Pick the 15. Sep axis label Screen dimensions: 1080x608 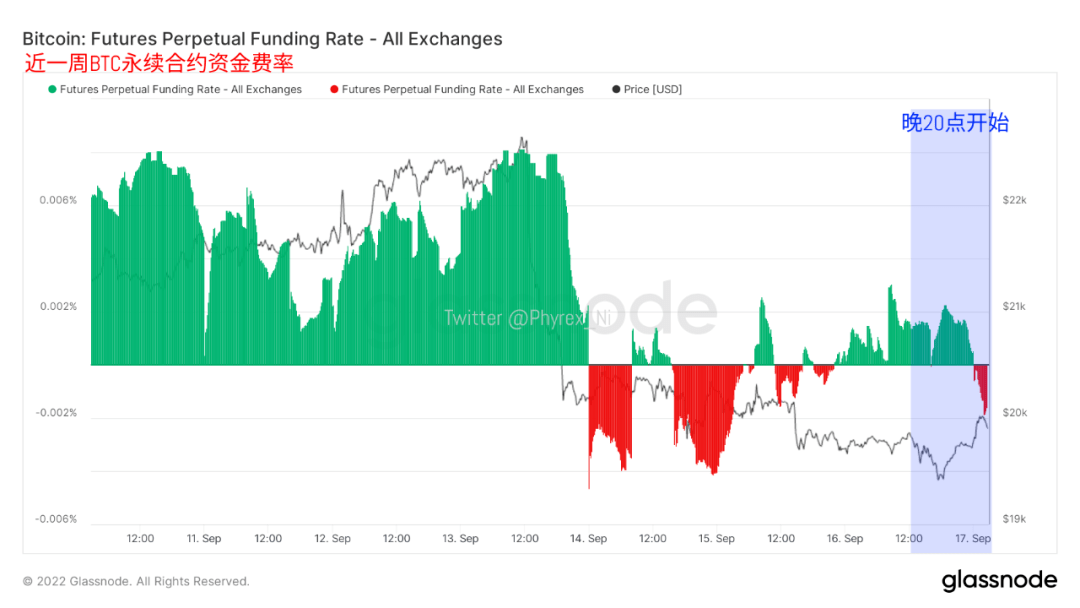point(716,539)
